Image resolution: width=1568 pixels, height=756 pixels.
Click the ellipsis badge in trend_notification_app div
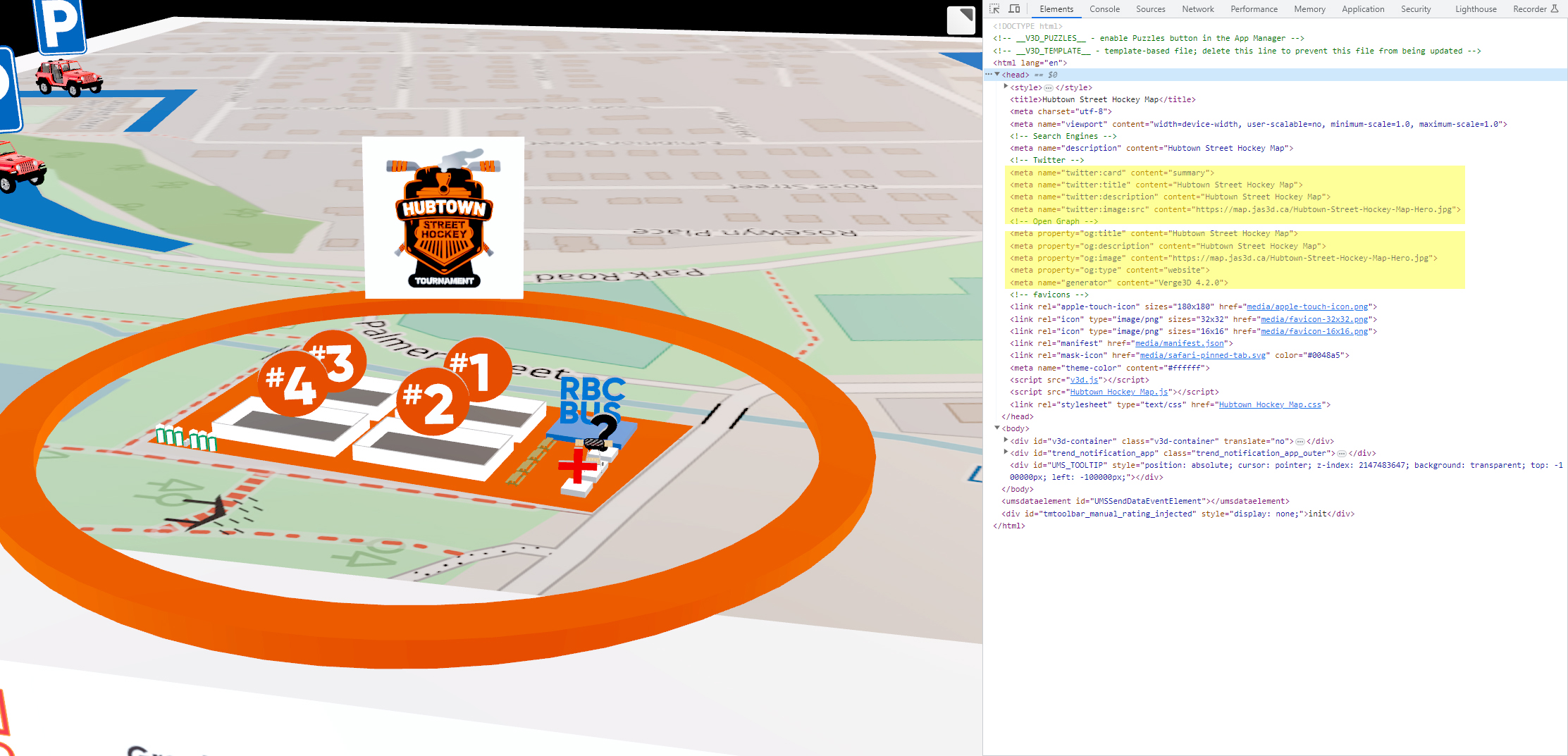coord(1342,453)
